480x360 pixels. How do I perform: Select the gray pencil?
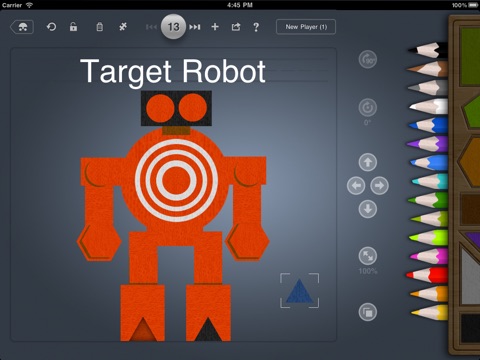[428, 87]
